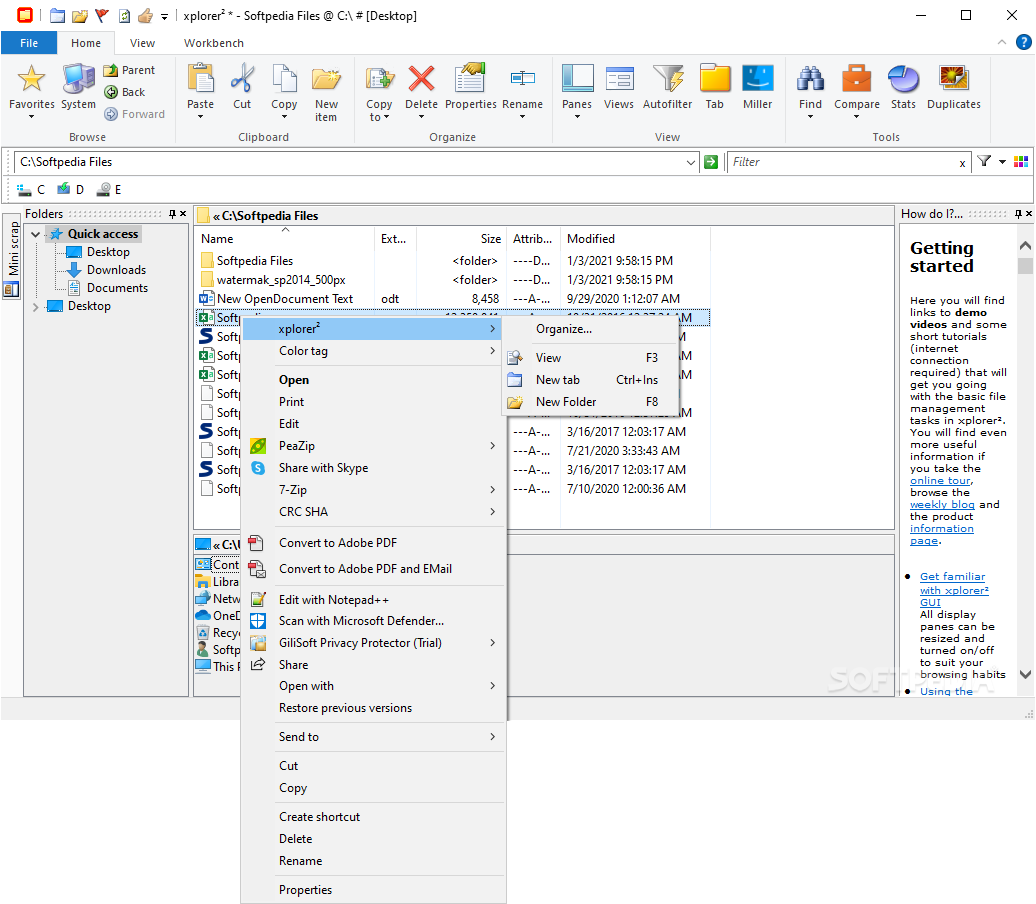This screenshot has width=1036, height=904.
Task: Expand the CRC SHA submenu
Action: coord(492,511)
